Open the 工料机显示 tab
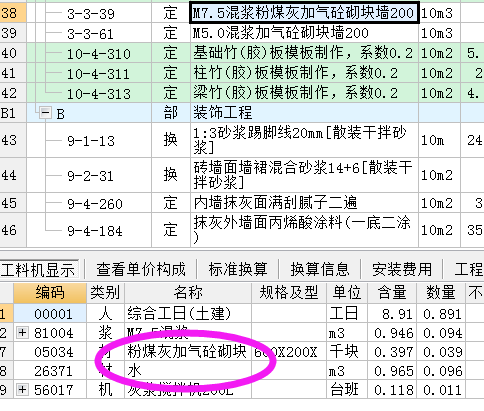Image resolution: width=484 pixels, height=411 pixels. (38, 269)
